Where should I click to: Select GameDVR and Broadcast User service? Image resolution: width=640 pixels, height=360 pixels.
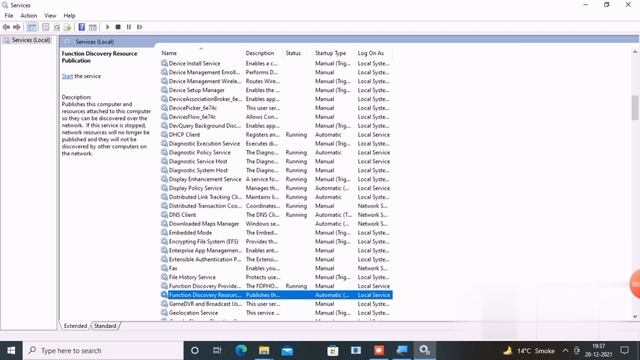(x=276, y=304)
